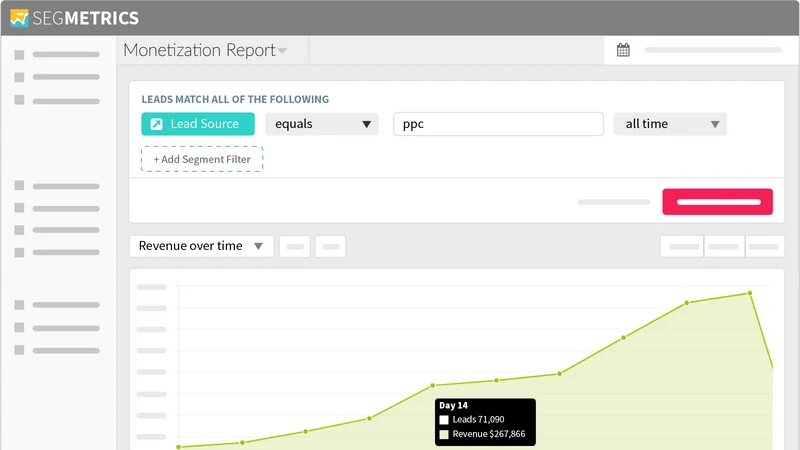Click the Day 14 data point

pyautogui.click(x=433, y=385)
